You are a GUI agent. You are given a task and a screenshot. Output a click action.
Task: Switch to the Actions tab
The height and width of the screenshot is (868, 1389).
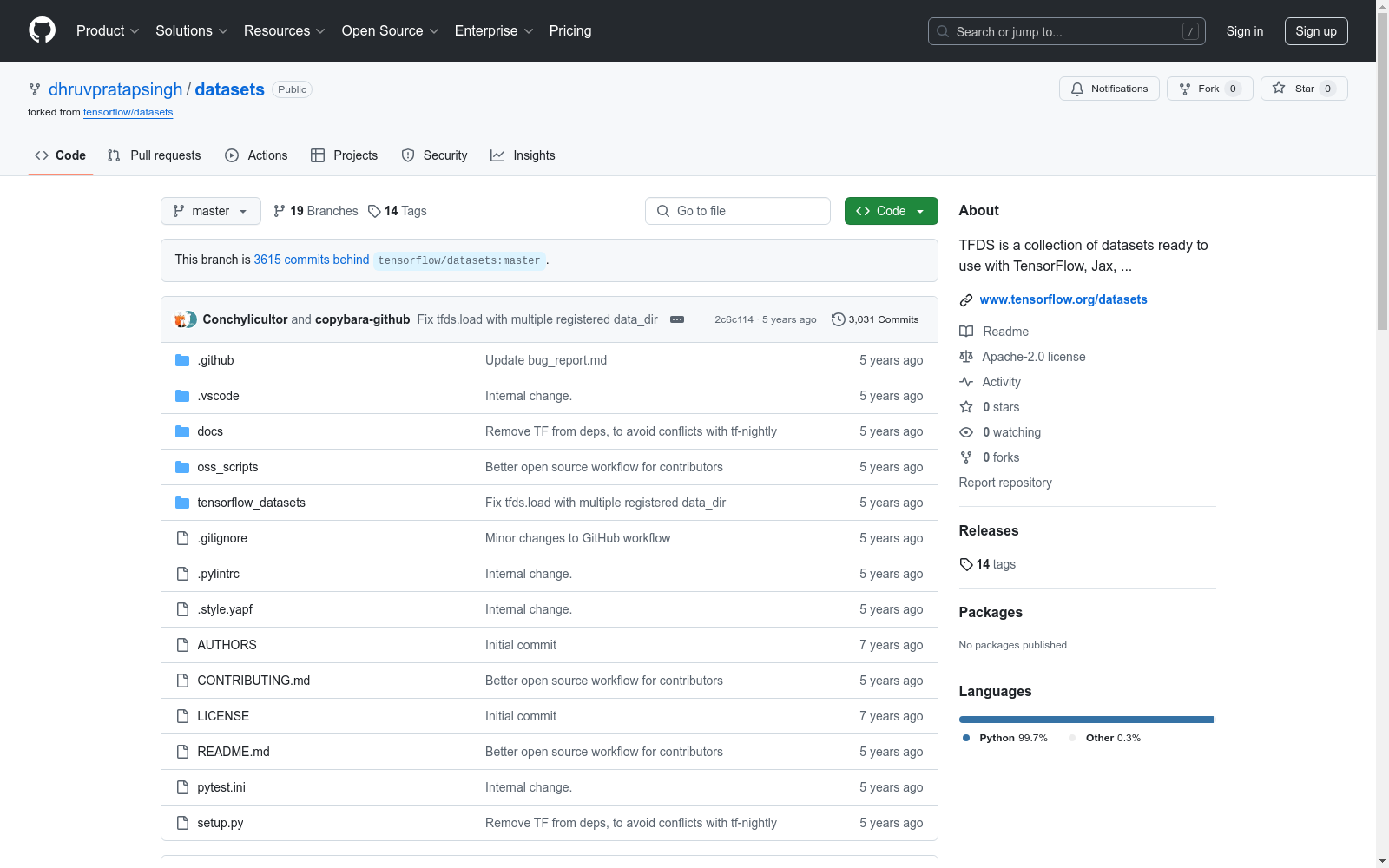(x=256, y=155)
